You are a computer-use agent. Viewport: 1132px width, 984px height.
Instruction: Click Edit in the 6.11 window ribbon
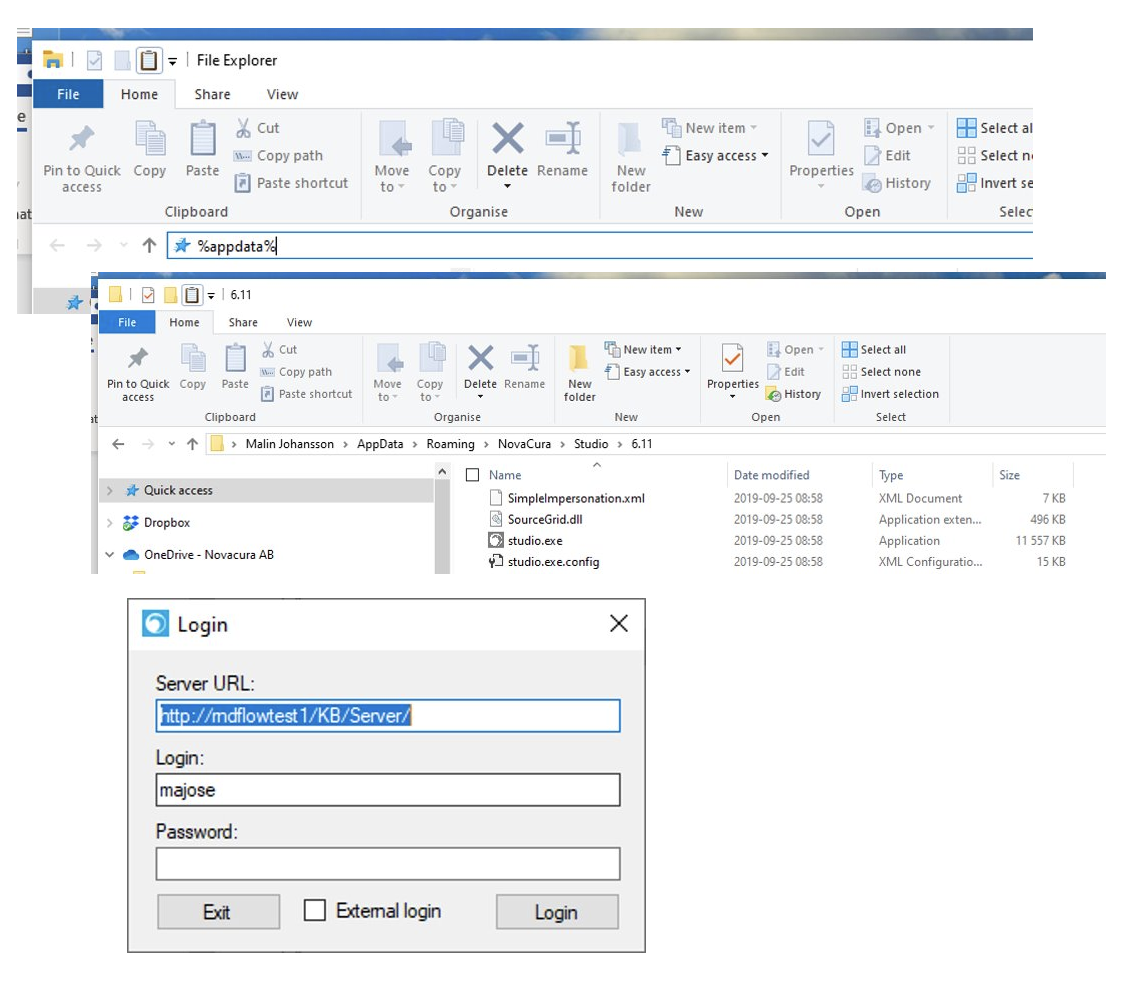click(x=786, y=372)
